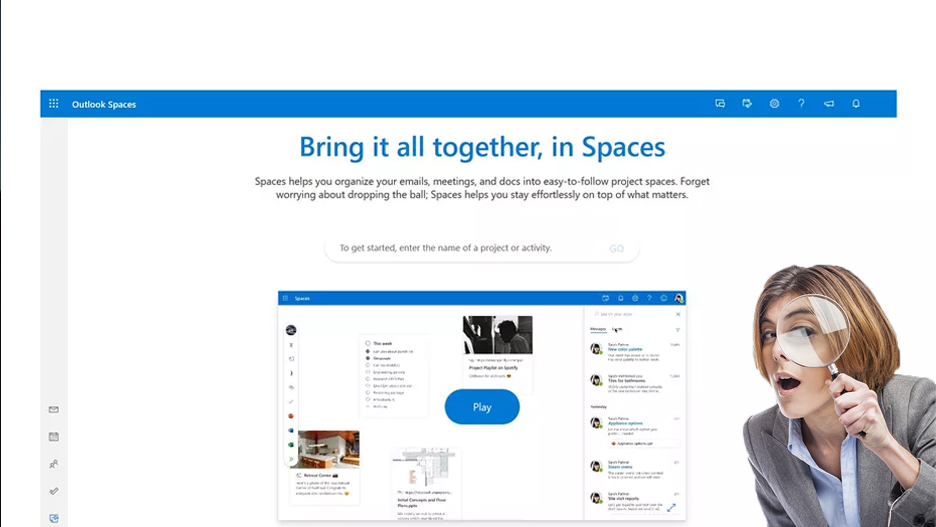Switch to Mail in left rail
This screenshot has height=527, width=936.
(x=54, y=409)
